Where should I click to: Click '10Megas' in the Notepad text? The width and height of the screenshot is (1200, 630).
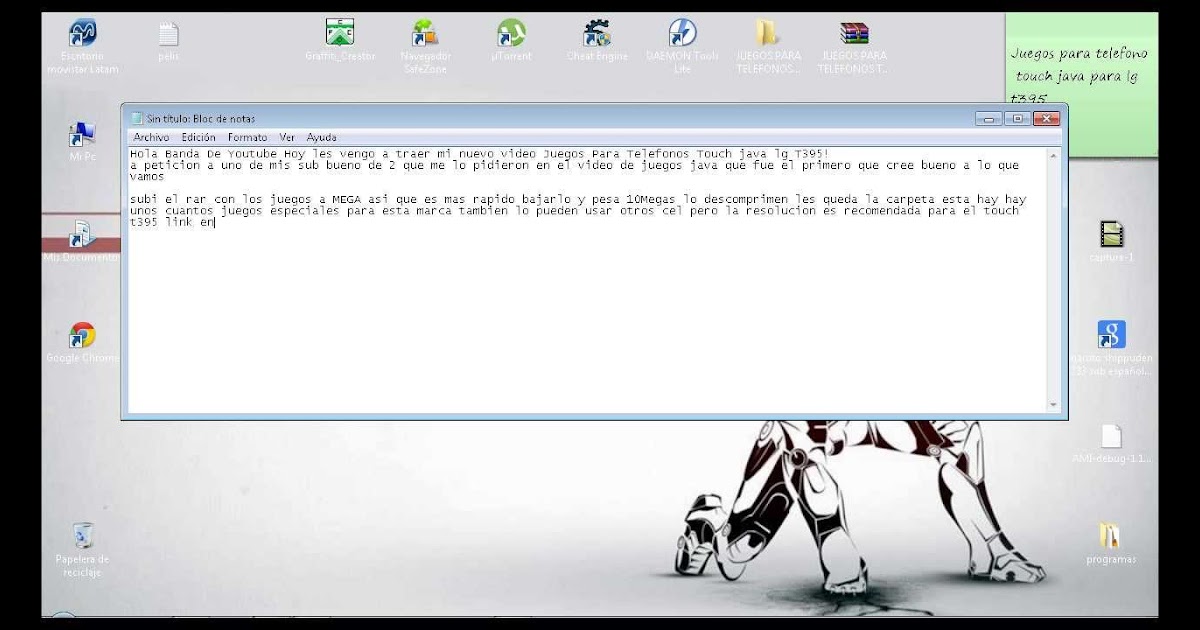pos(651,200)
